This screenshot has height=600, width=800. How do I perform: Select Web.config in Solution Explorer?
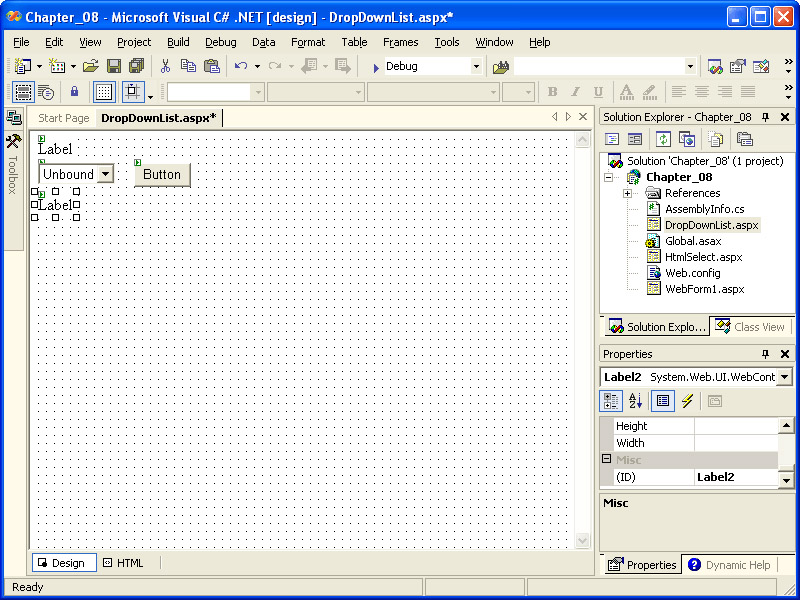pos(692,273)
